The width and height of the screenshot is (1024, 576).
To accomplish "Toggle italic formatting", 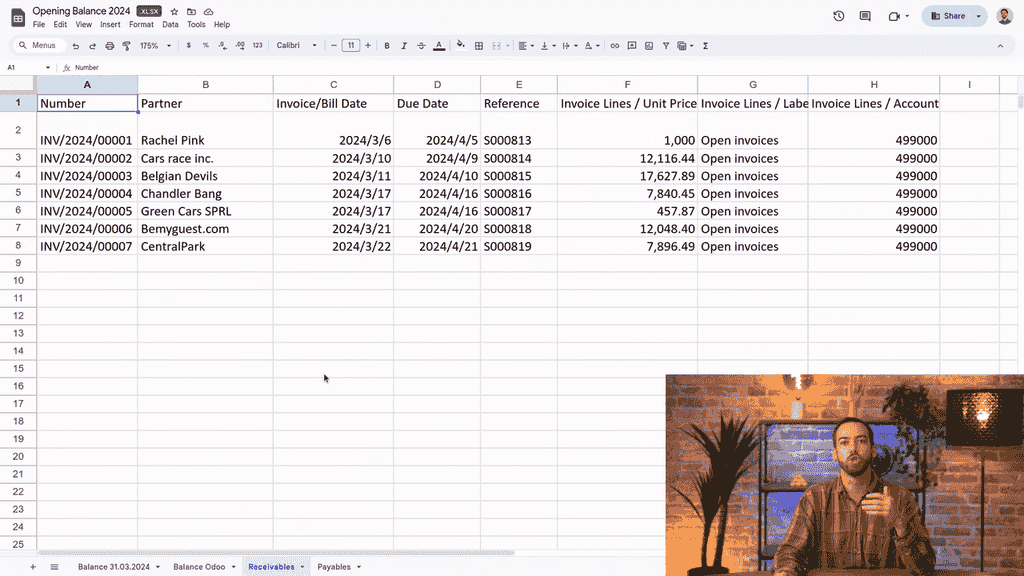I will 404,46.
